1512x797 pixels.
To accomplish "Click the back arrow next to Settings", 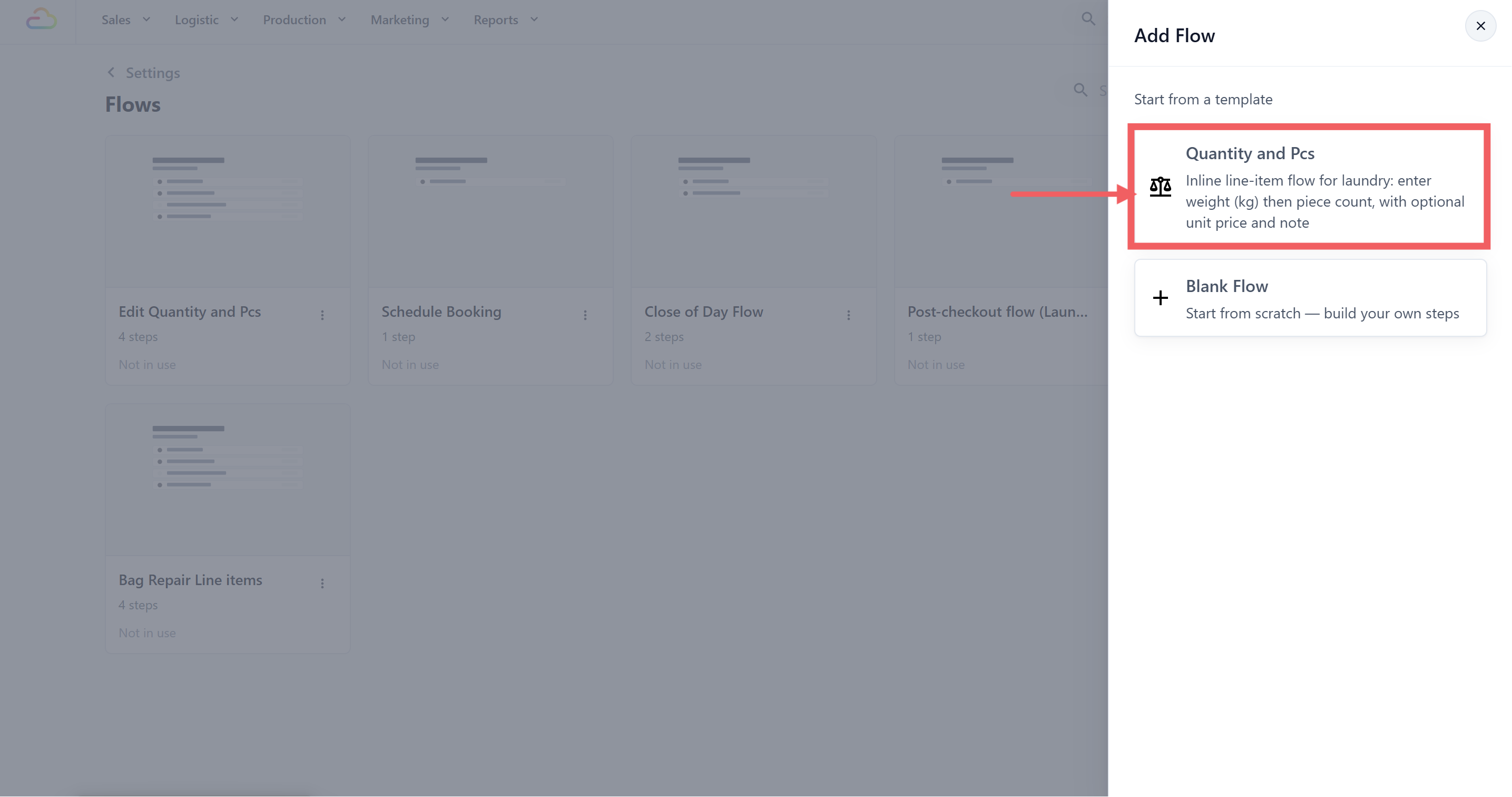I will pos(111,72).
